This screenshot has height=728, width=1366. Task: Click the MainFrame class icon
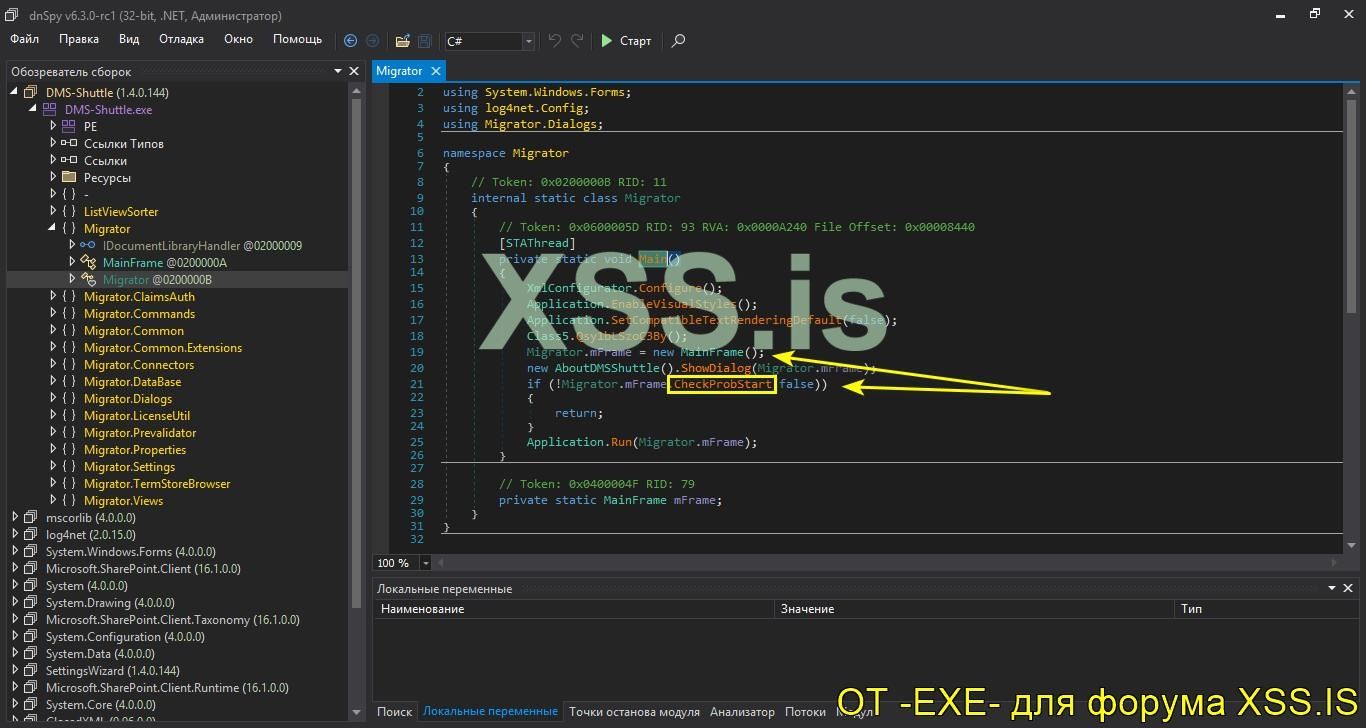click(87, 263)
